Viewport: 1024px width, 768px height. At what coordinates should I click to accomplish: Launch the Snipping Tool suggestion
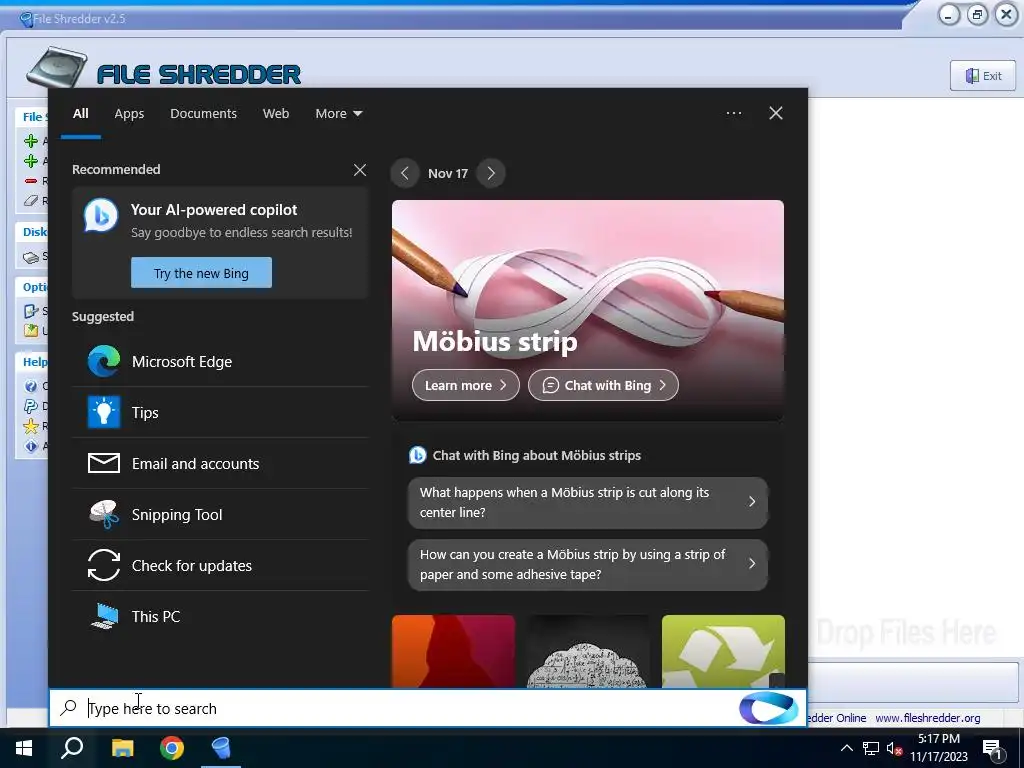click(x=220, y=515)
